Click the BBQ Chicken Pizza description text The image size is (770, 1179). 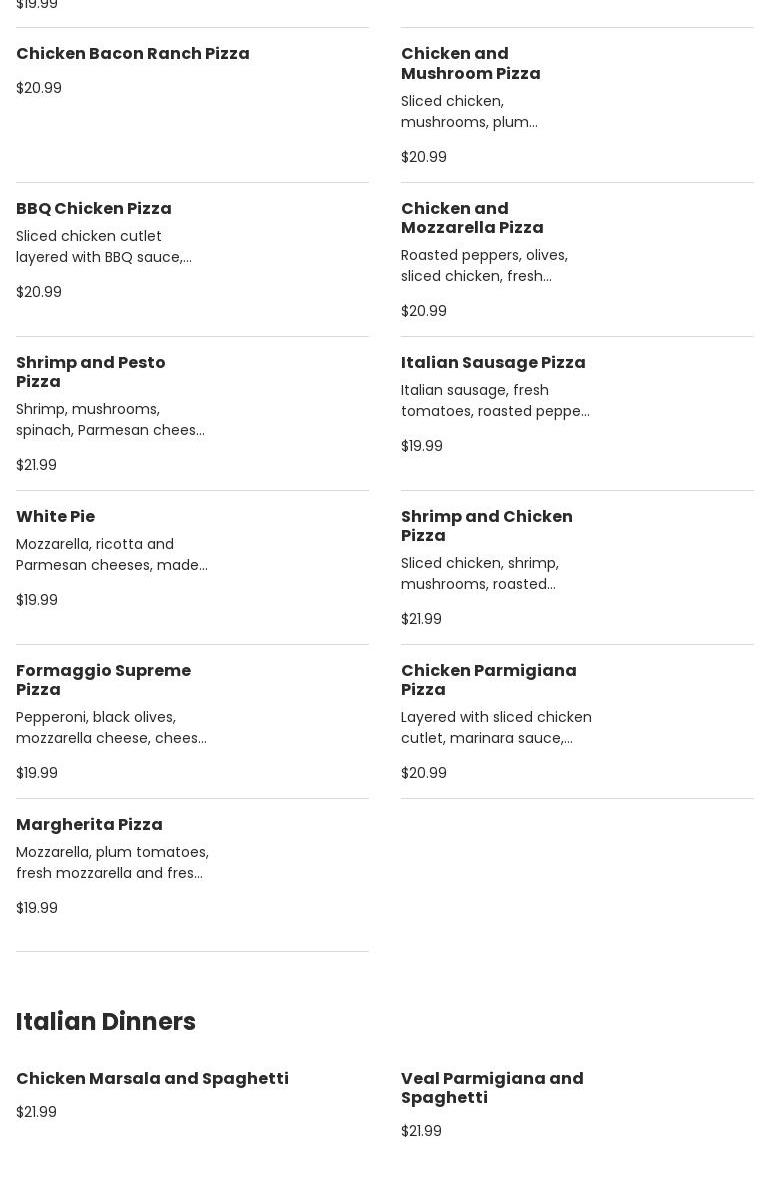(x=104, y=247)
